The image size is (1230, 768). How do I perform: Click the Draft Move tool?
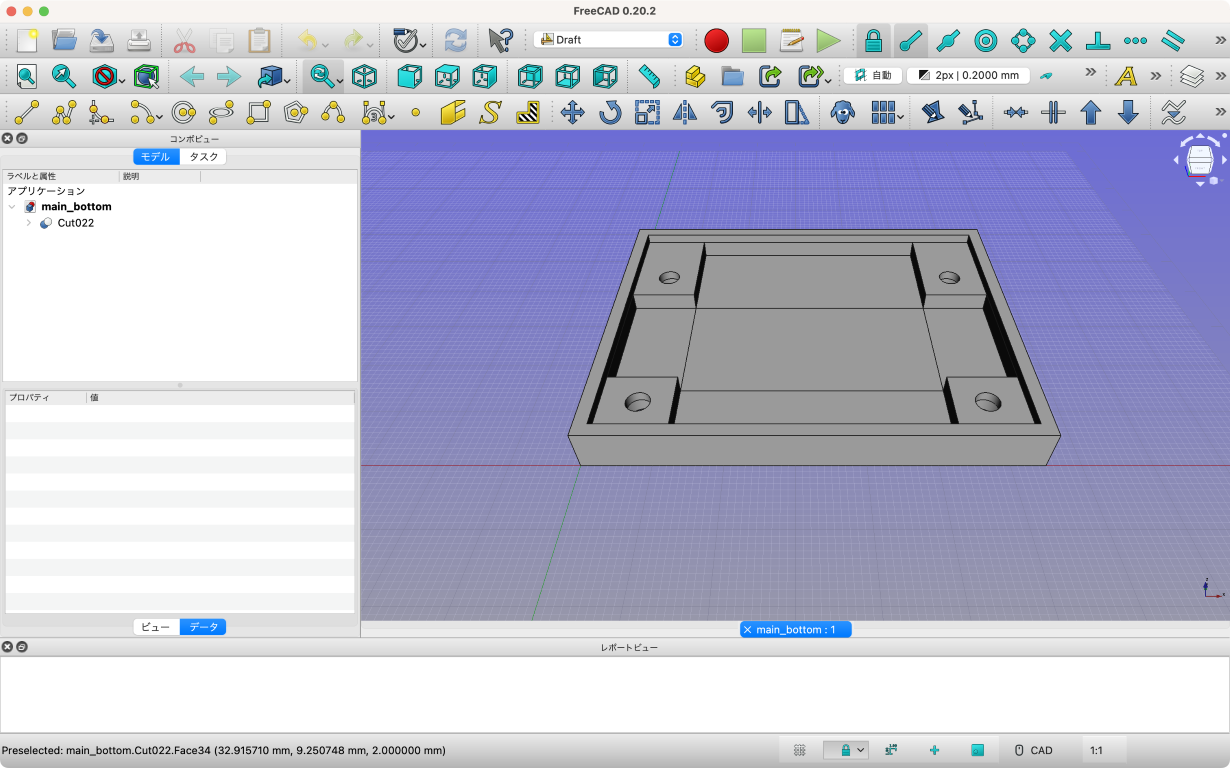pos(572,112)
